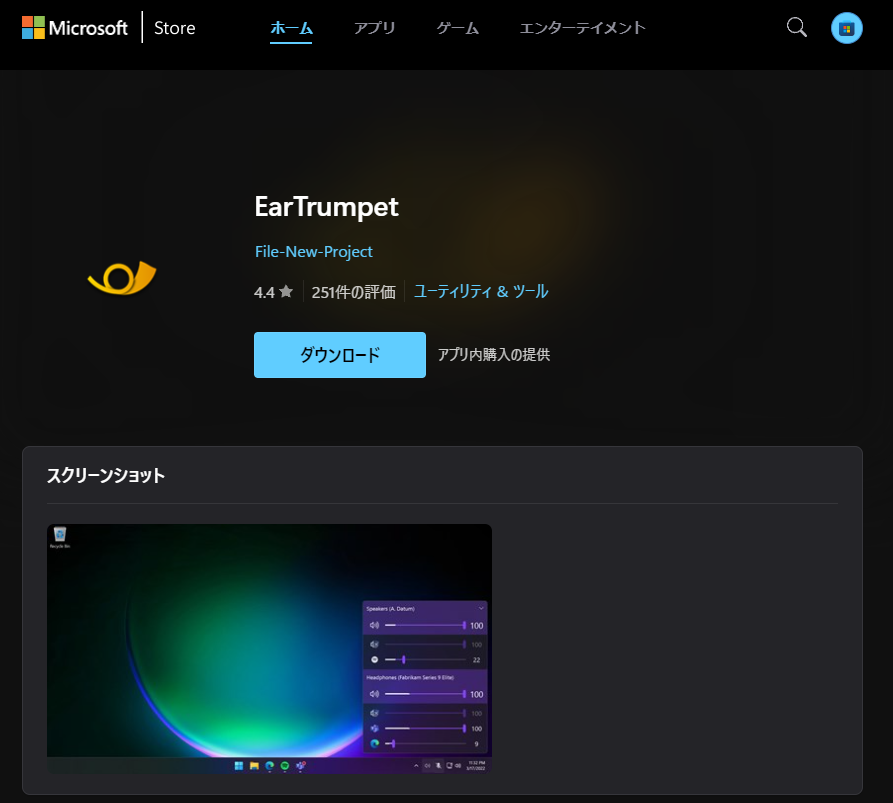The width and height of the screenshot is (893, 803).
Task: Open the ユーティリティ & ツール category link
Action: [481, 292]
